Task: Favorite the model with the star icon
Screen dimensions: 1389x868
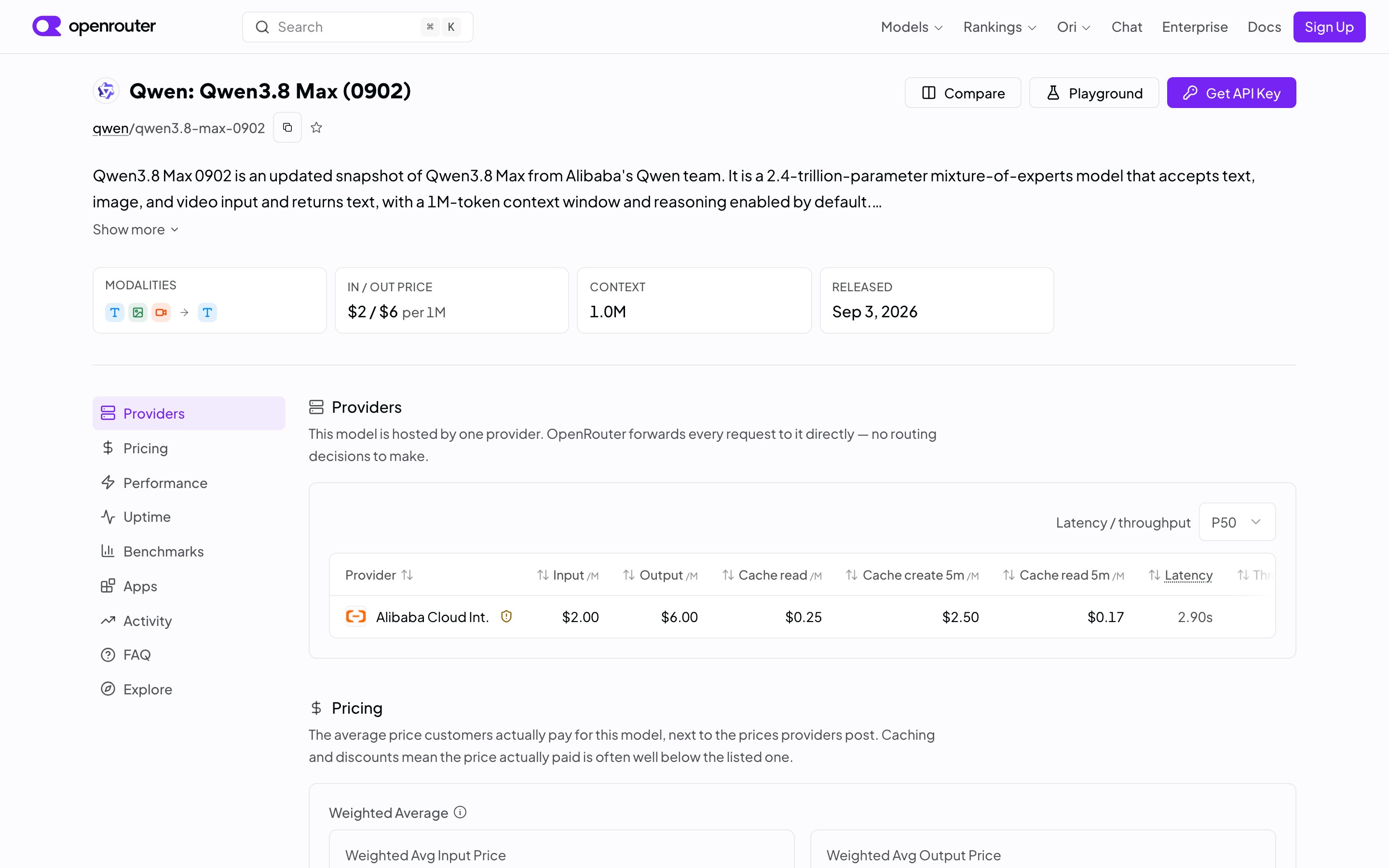Action: pyautogui.click(x=316, y=127)
